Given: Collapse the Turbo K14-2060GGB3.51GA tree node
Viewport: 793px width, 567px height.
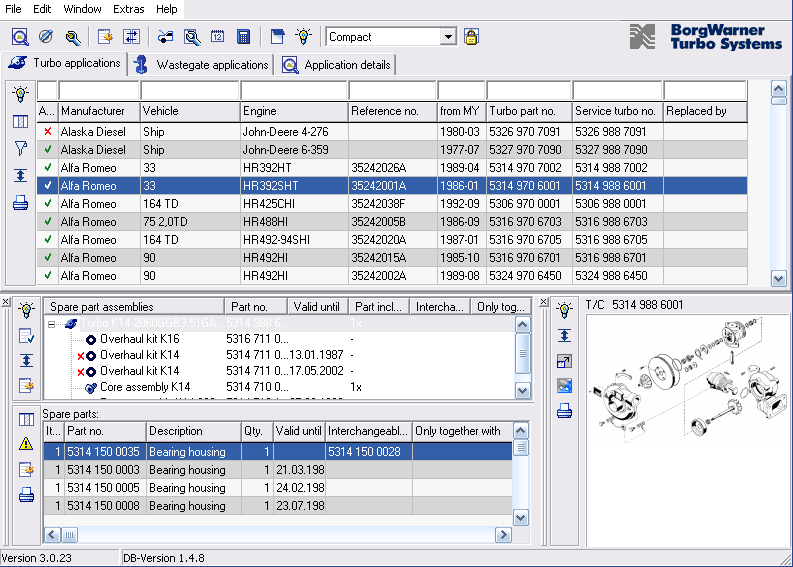Looking at the screenshot, I should coord(52,324).
